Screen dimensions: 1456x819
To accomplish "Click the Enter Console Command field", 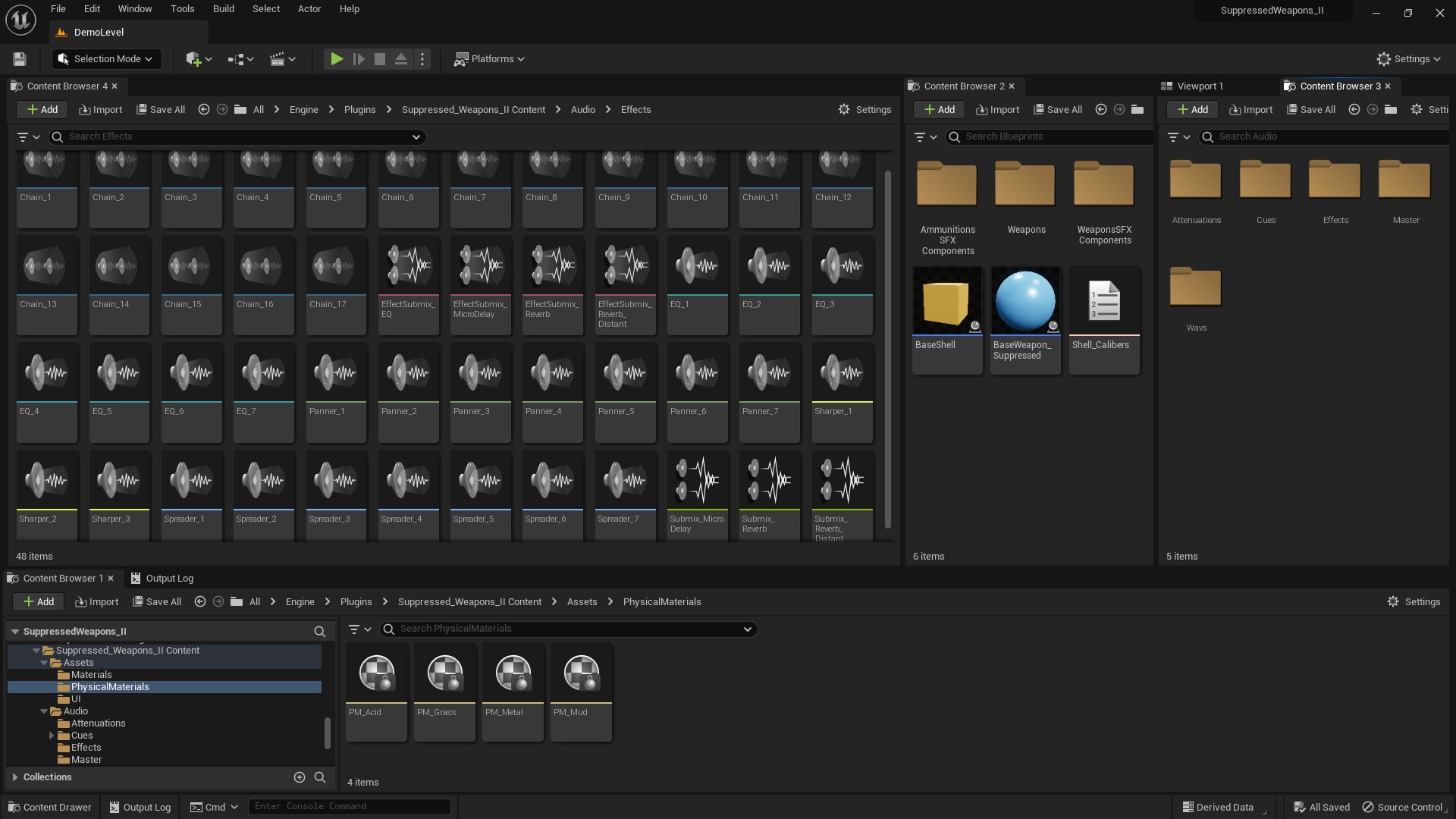I will (349, 806).
